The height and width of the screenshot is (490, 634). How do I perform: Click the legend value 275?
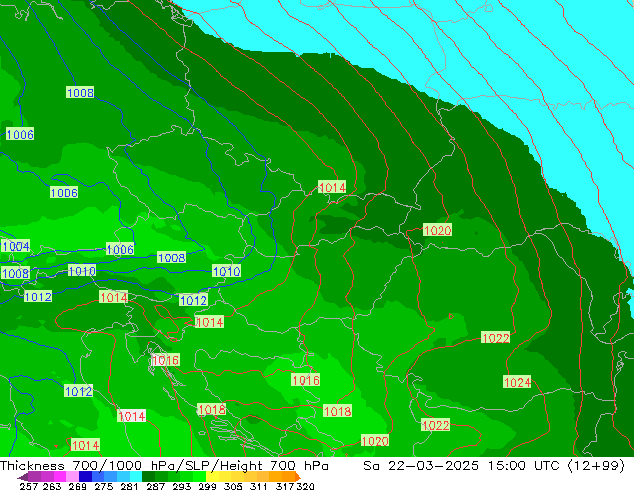104,486
